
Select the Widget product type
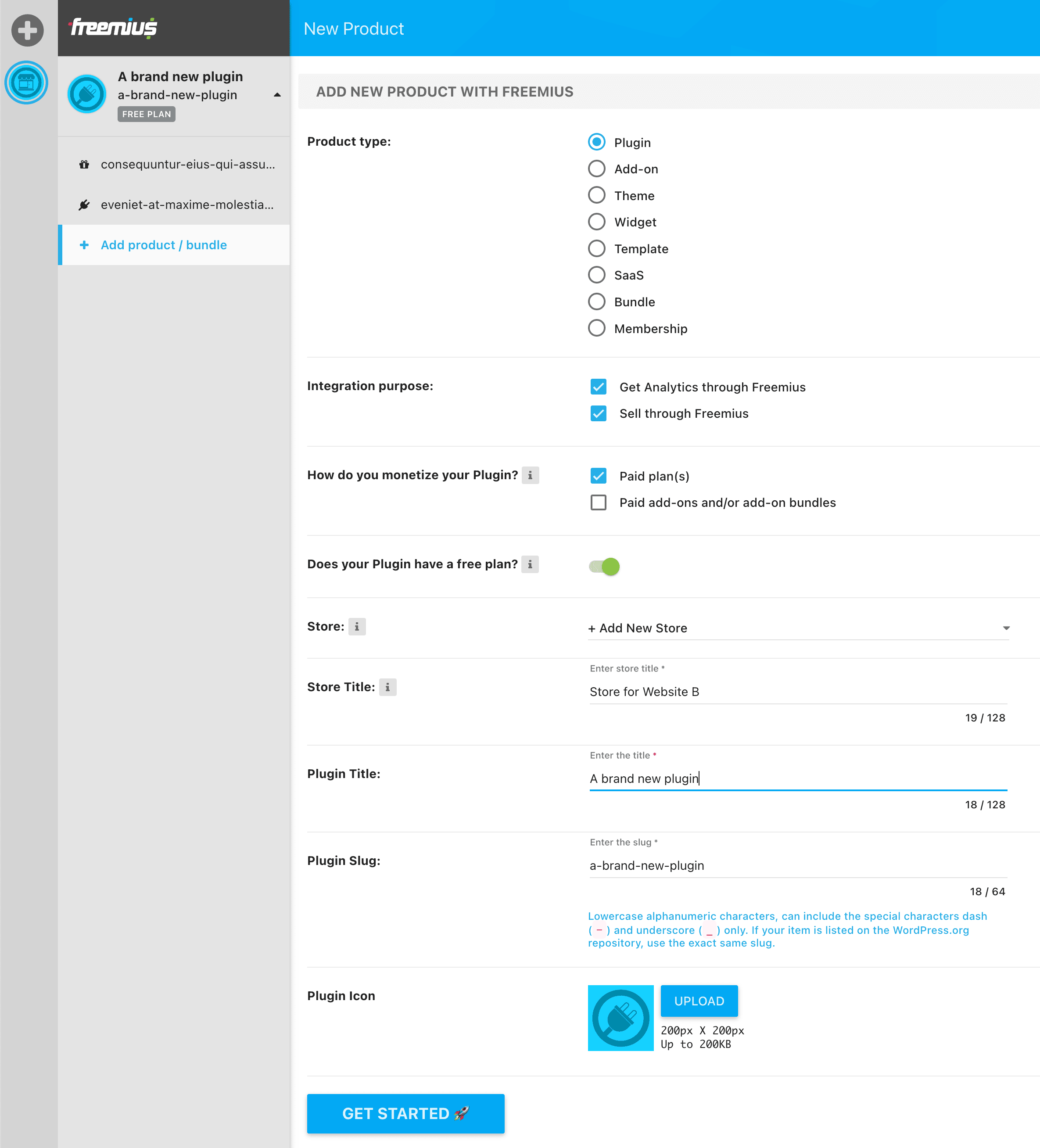[x=596, y=222]
